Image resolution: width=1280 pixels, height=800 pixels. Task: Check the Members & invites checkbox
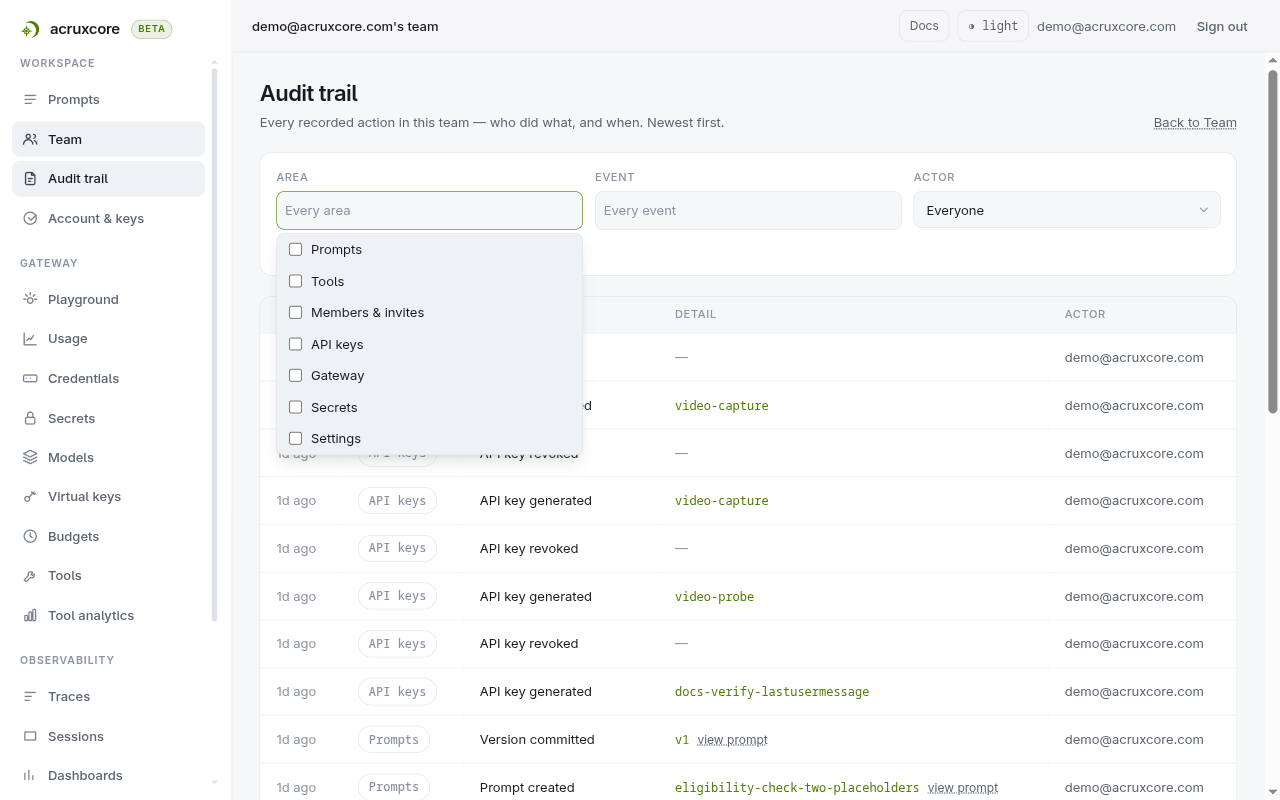pyautogui.click(x=295, y=313)
